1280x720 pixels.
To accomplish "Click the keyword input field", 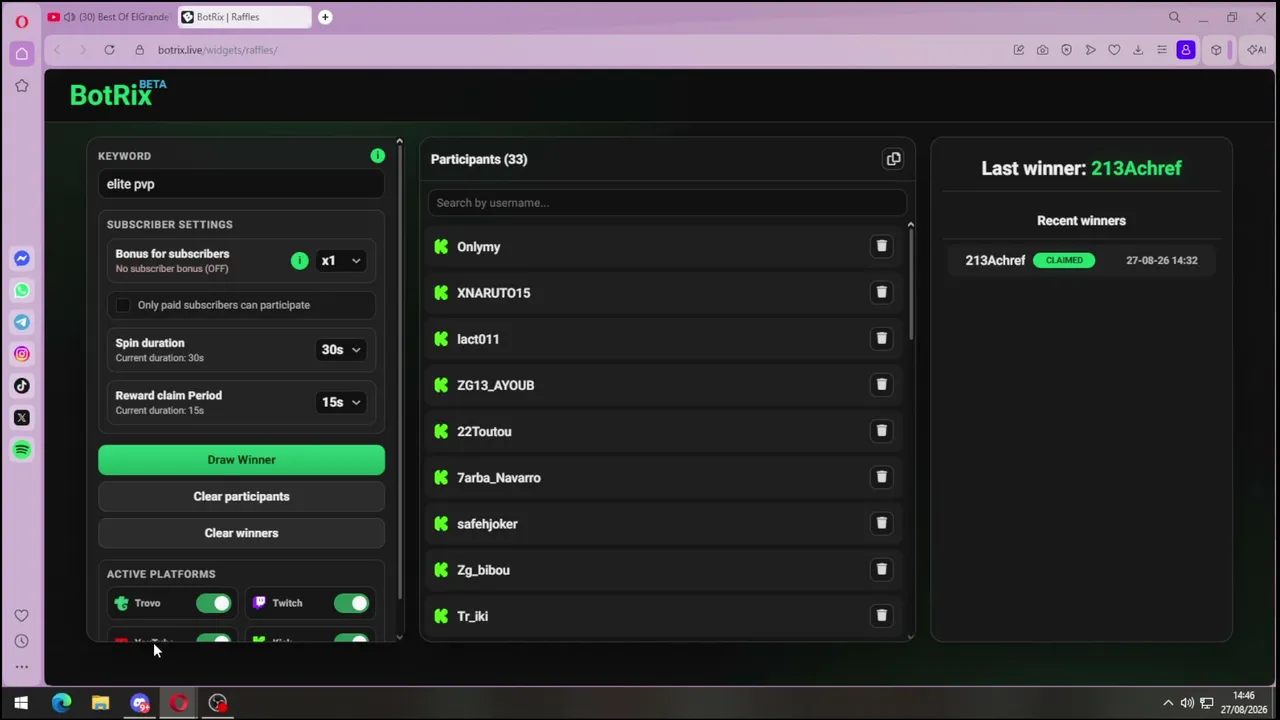I will click(241, 184).
